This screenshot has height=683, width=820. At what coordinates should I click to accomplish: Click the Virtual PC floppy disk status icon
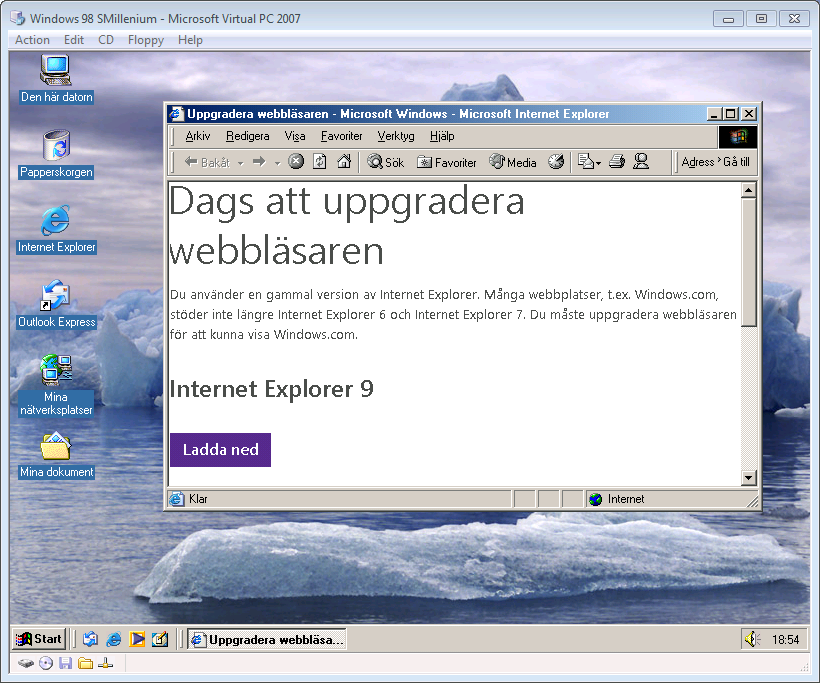[65, 664]
